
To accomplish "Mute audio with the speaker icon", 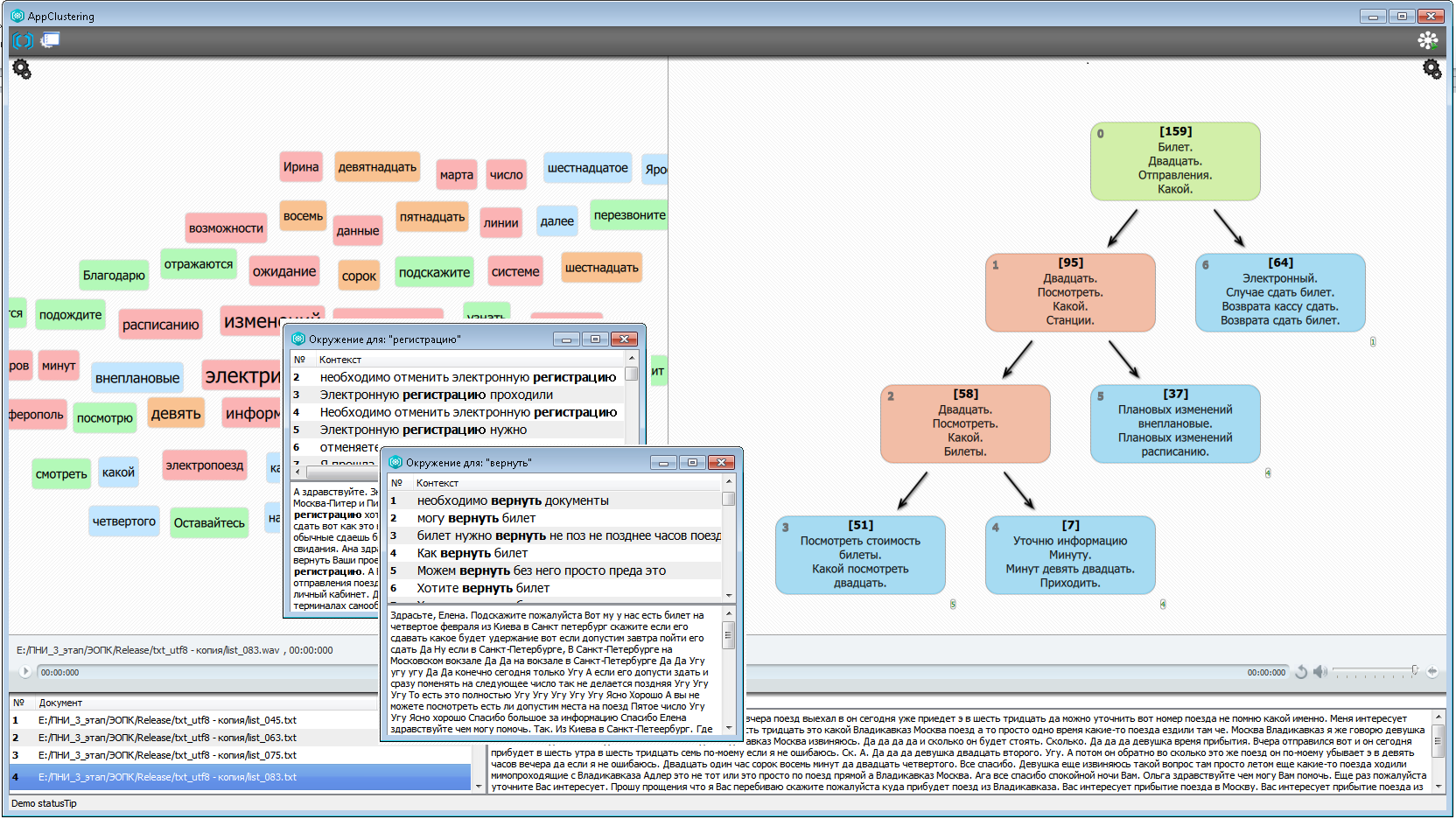I will click(x=1319, y=672).
